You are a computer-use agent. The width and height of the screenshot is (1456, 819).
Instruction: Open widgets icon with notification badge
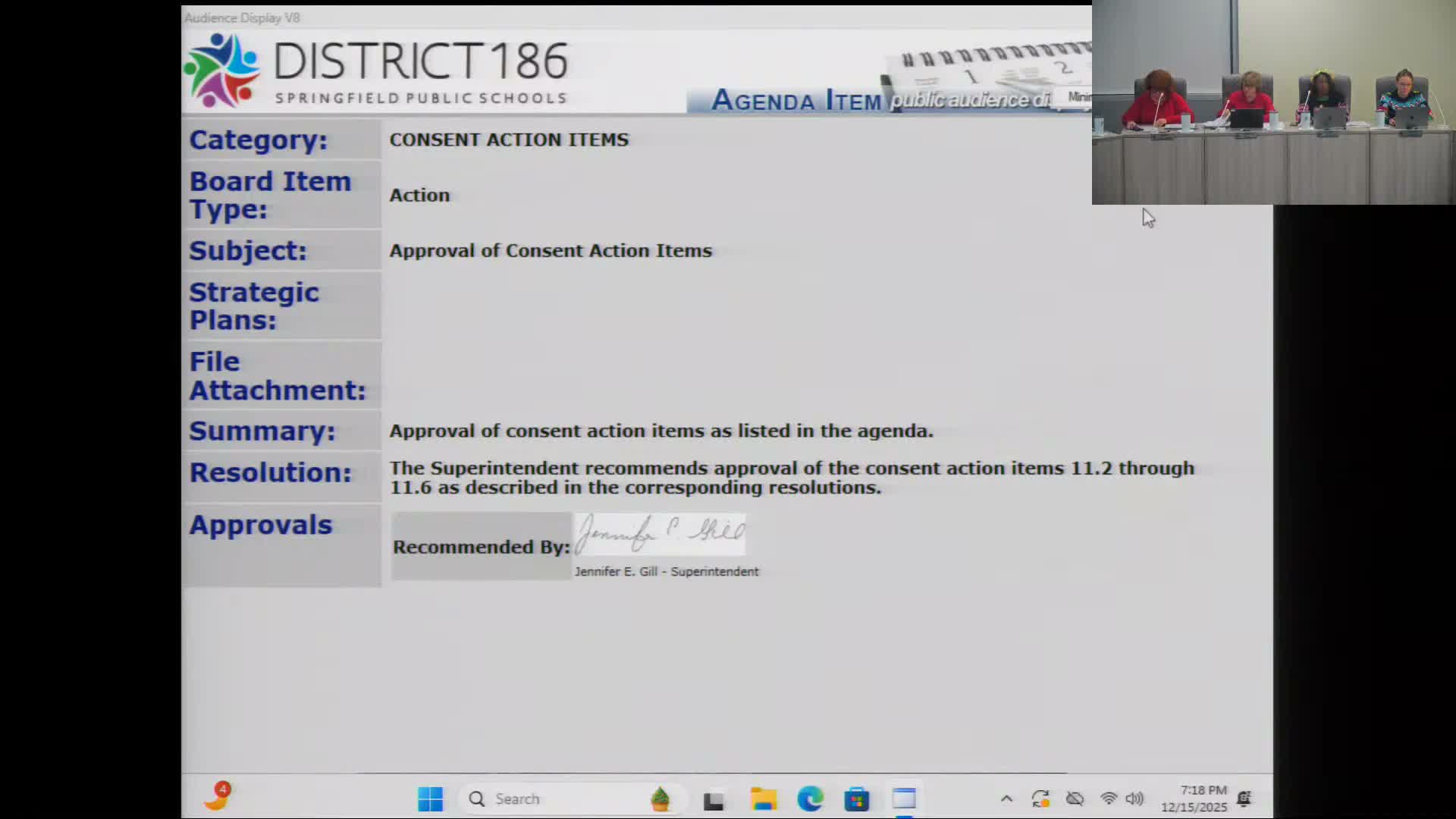218,796
